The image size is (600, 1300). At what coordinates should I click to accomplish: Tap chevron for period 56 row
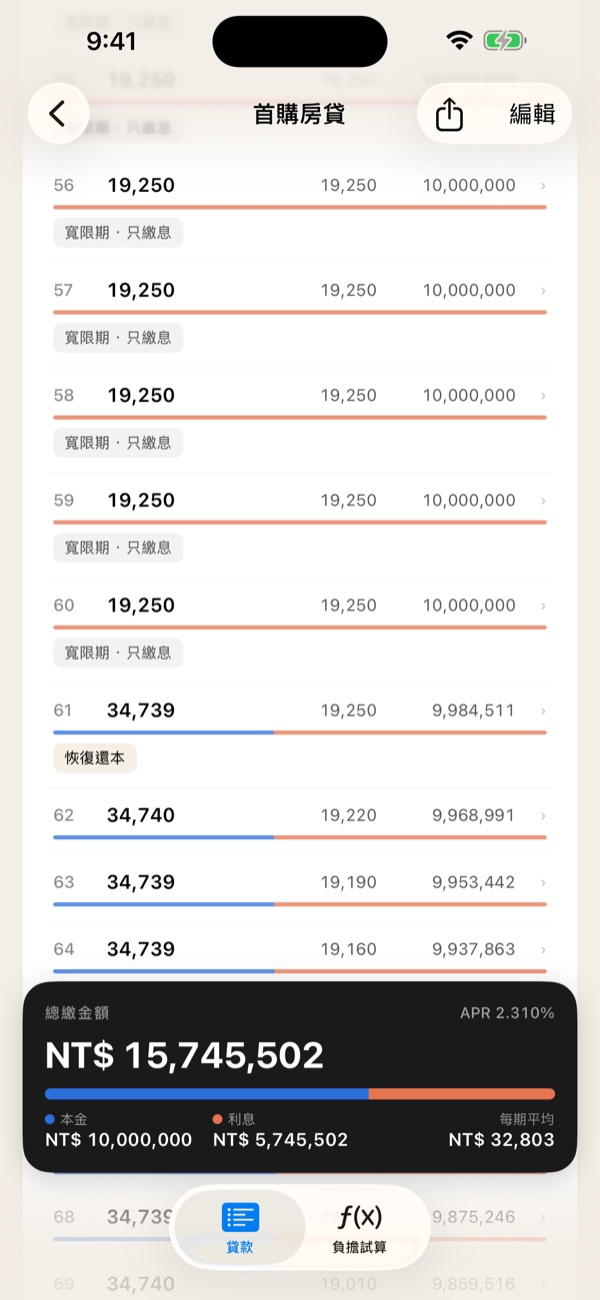click(543, 186)
